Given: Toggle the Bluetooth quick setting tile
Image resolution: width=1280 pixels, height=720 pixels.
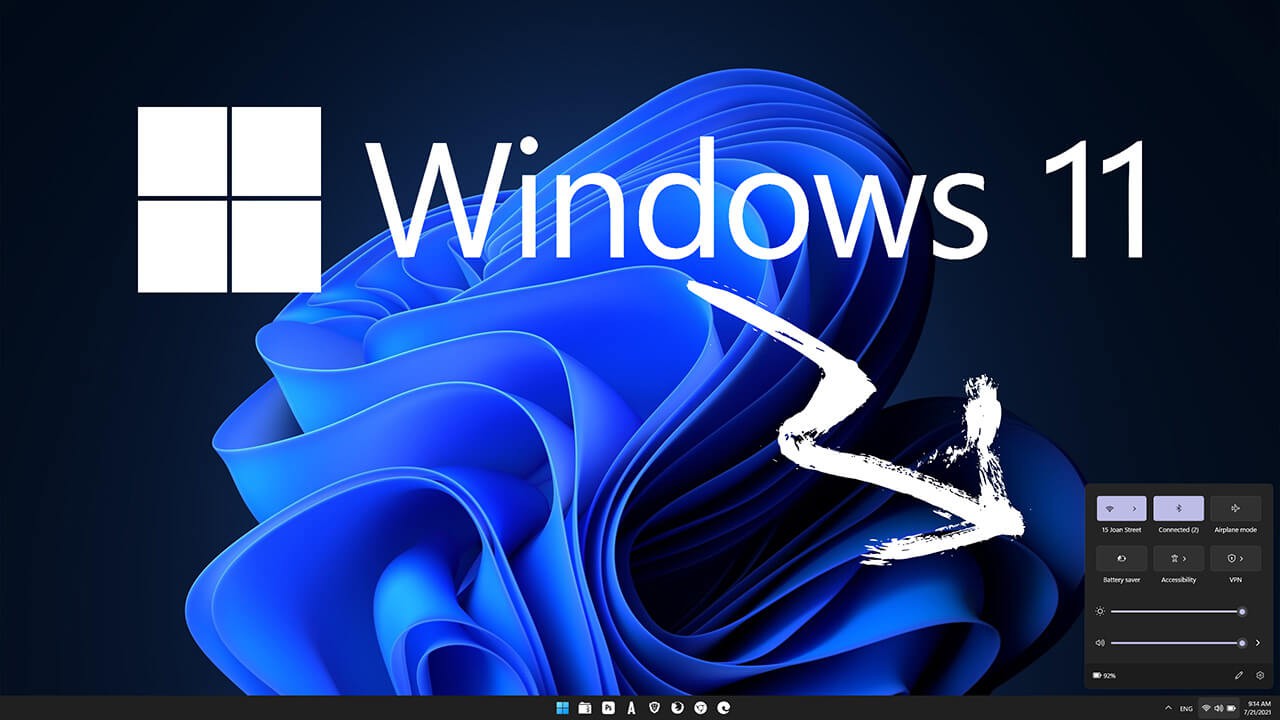Looking at the screenshot, I should tap(1178, 508).
